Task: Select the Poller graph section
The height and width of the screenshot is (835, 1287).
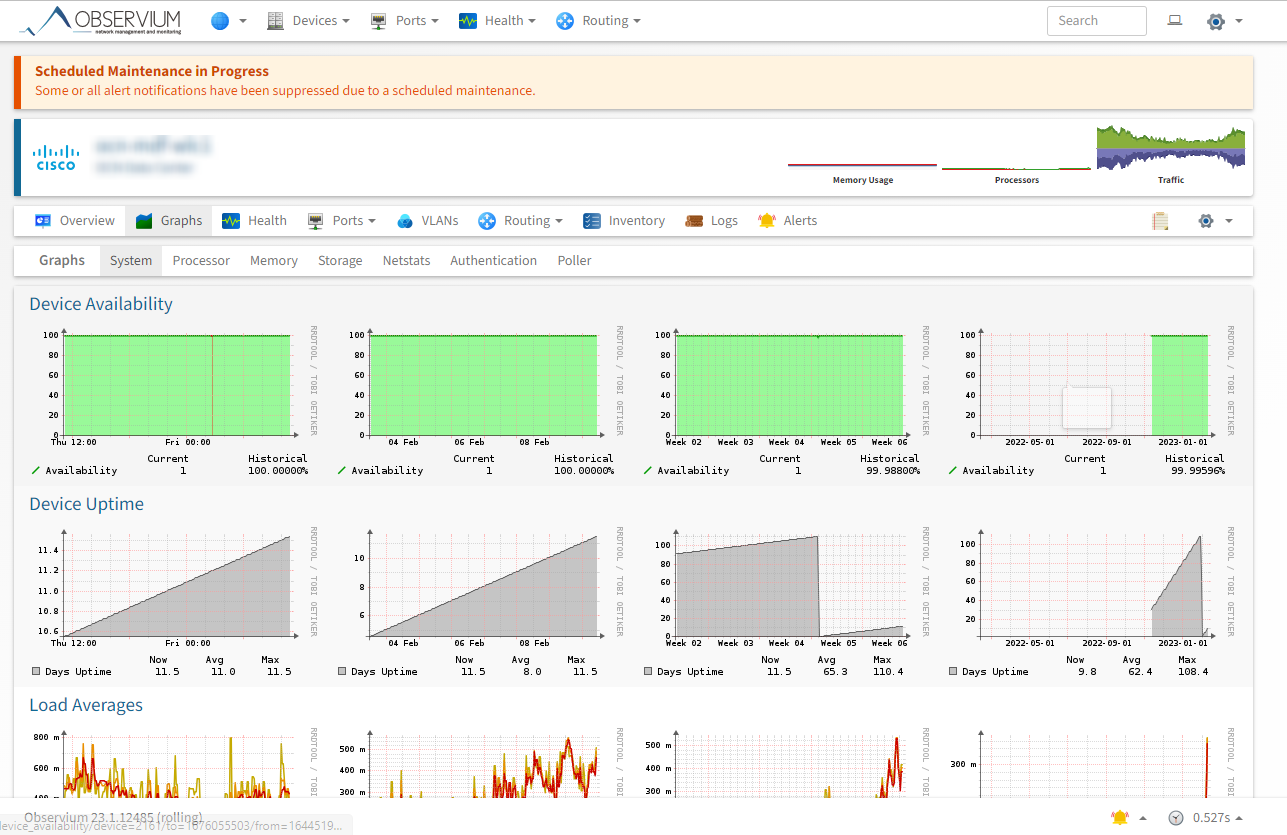Action: click(x=574, y=261)
